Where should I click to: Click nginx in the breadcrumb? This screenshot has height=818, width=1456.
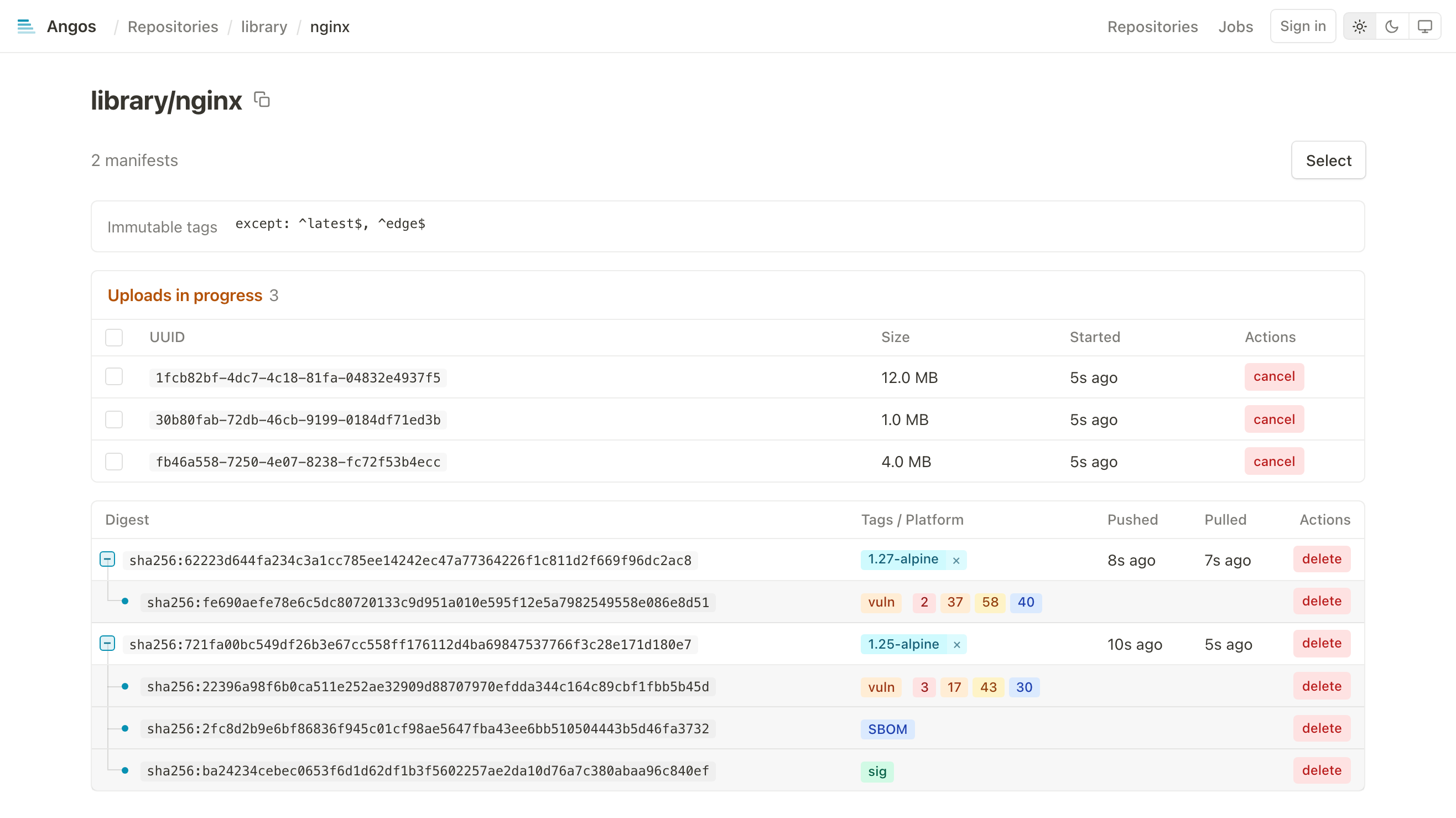coord(330,27)
